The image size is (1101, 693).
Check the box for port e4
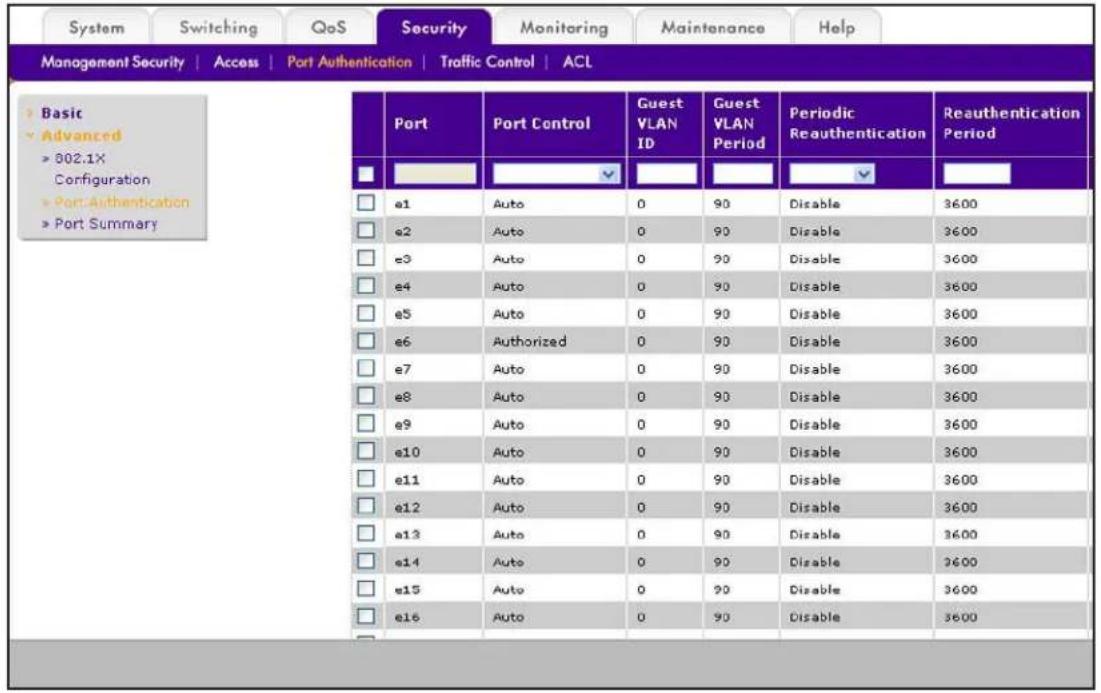click(366, 285)
